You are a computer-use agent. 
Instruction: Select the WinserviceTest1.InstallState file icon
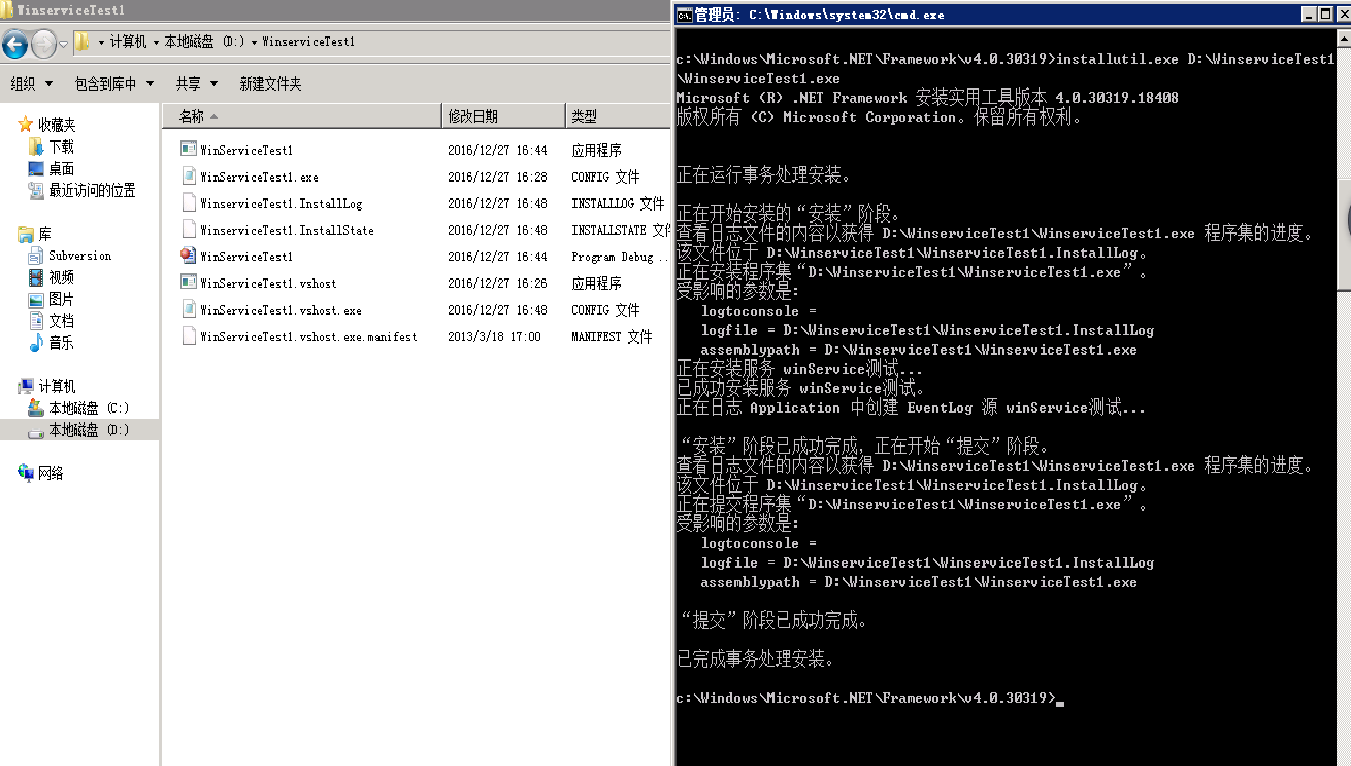click(189, 229)
